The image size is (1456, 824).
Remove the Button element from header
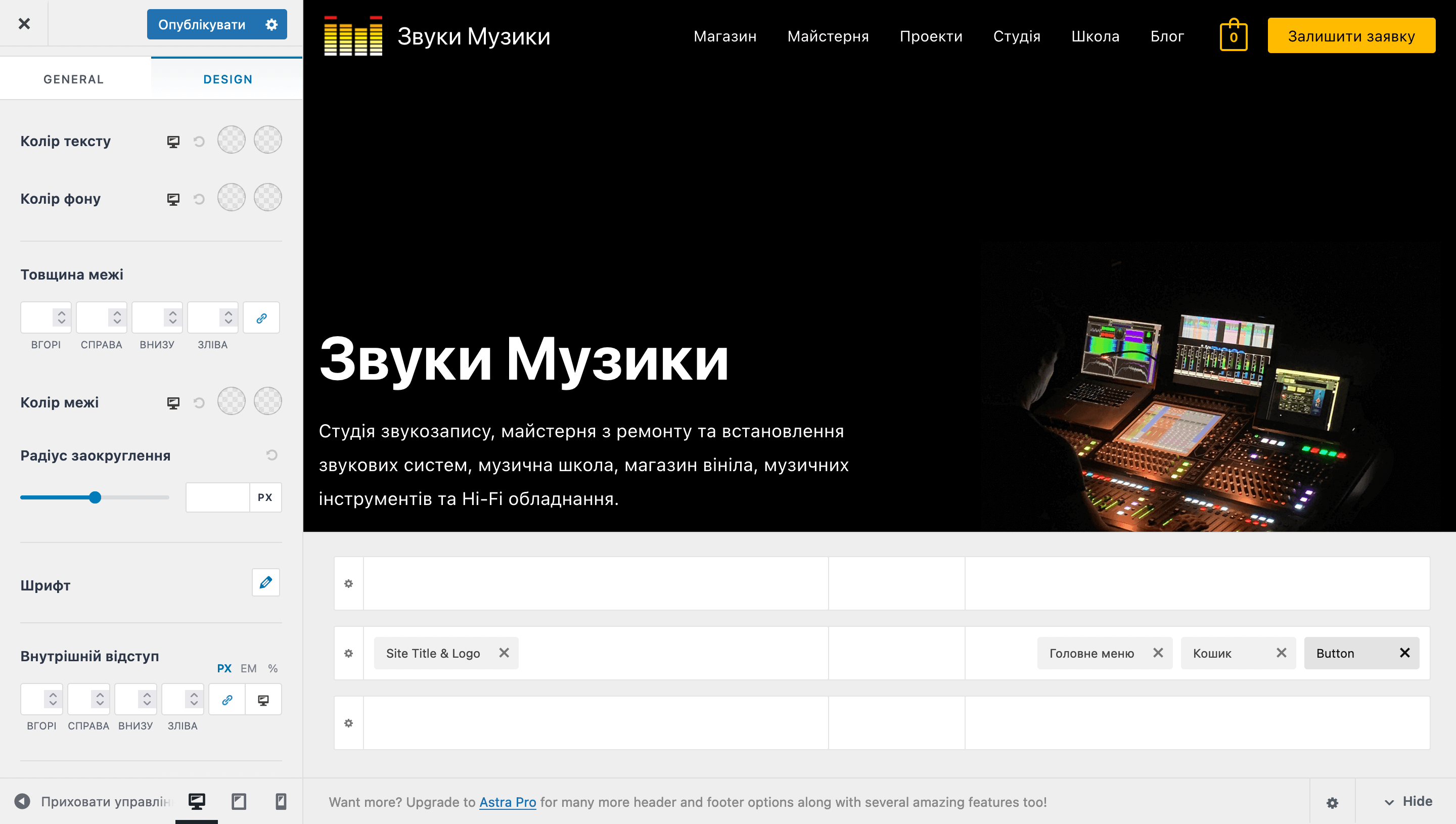click(x=1405, y=653)
